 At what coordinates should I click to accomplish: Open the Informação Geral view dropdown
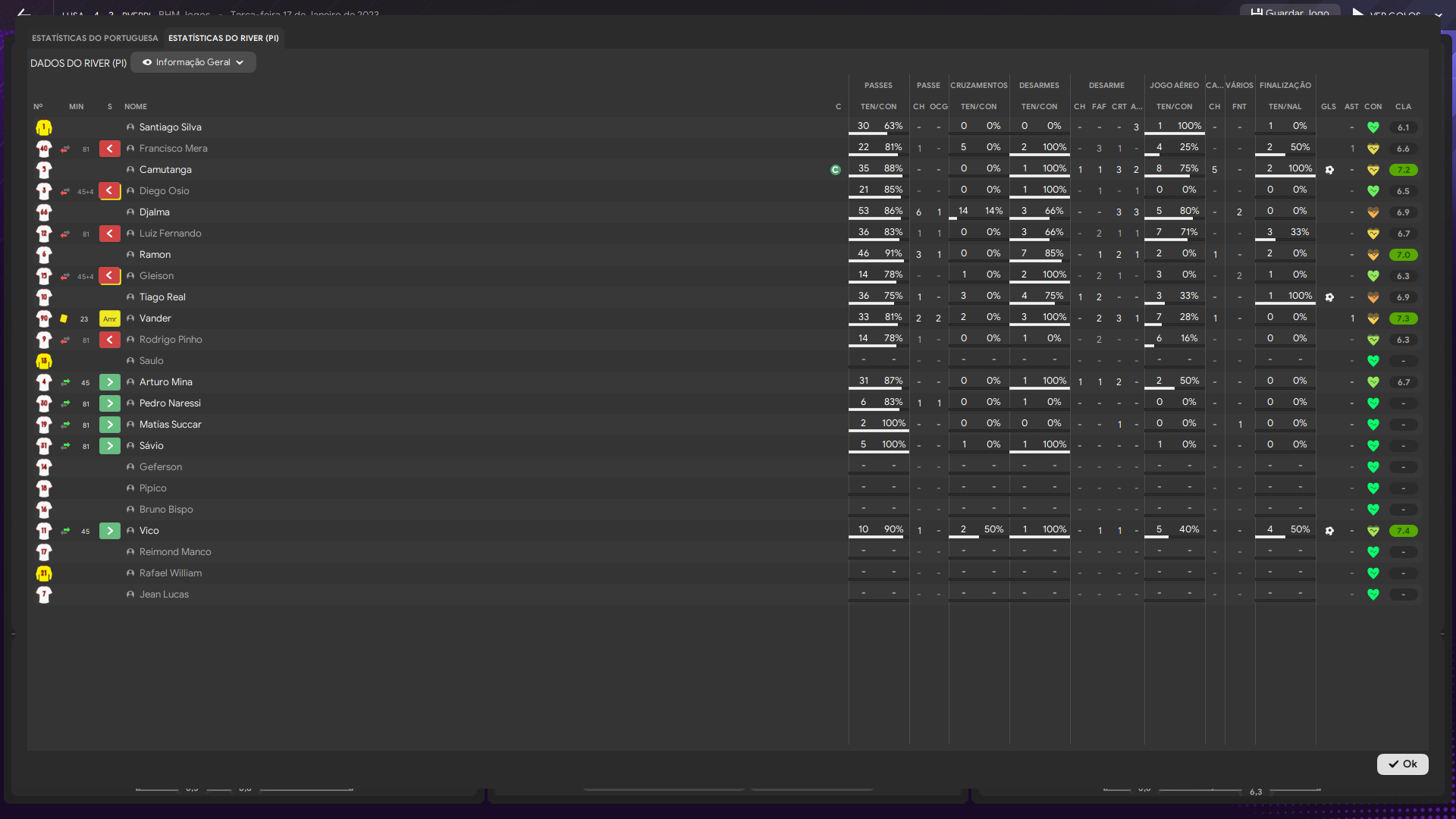coord(193,62)
